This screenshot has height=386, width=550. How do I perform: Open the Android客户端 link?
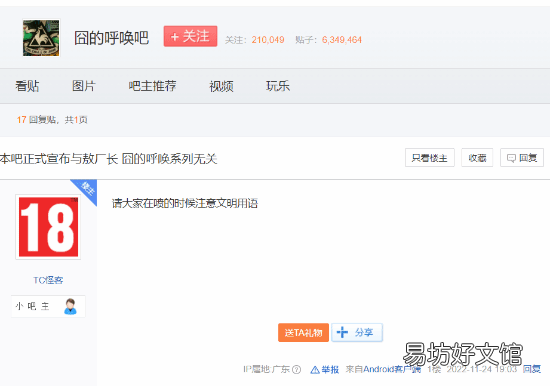pos(392,369)
